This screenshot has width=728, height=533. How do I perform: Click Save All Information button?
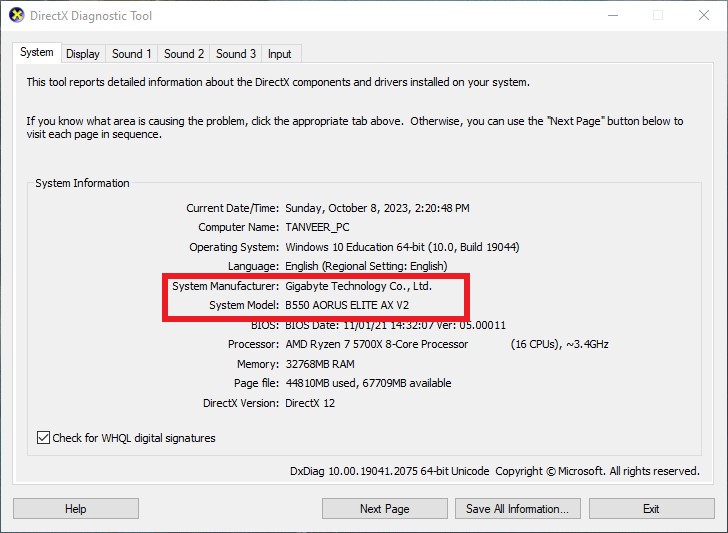pos(518,508)
